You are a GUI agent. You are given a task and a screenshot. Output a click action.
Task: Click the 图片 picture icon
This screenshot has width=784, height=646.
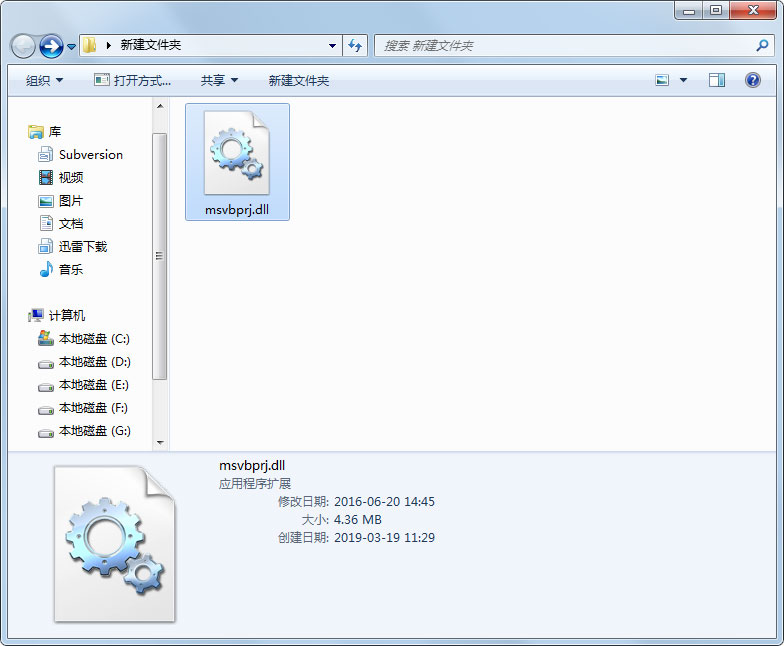click(x=46, y=201)
